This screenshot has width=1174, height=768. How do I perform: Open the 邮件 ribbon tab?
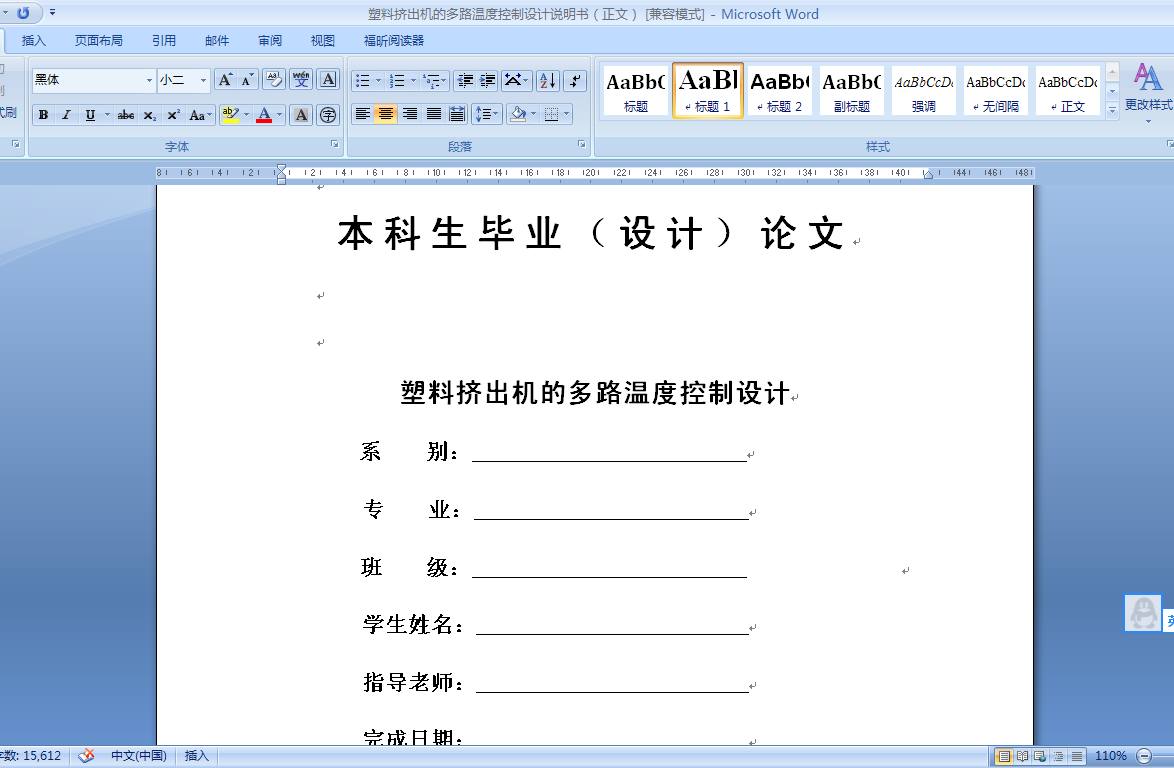pos(217,40)
